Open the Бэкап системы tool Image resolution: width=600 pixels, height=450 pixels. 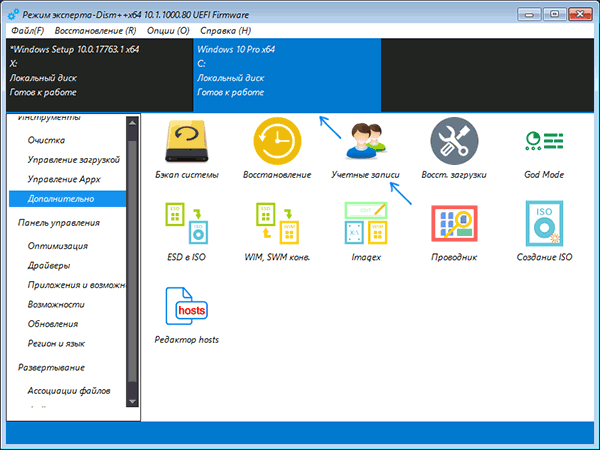click(x=189, y=143)
